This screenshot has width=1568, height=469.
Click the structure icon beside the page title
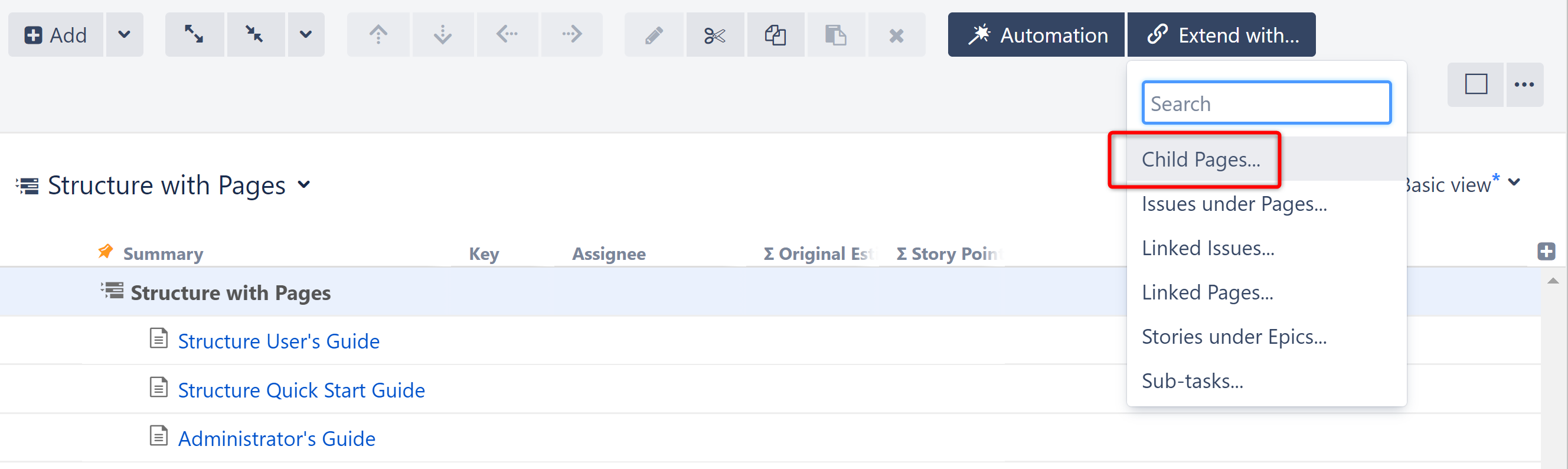click(27, 185)
